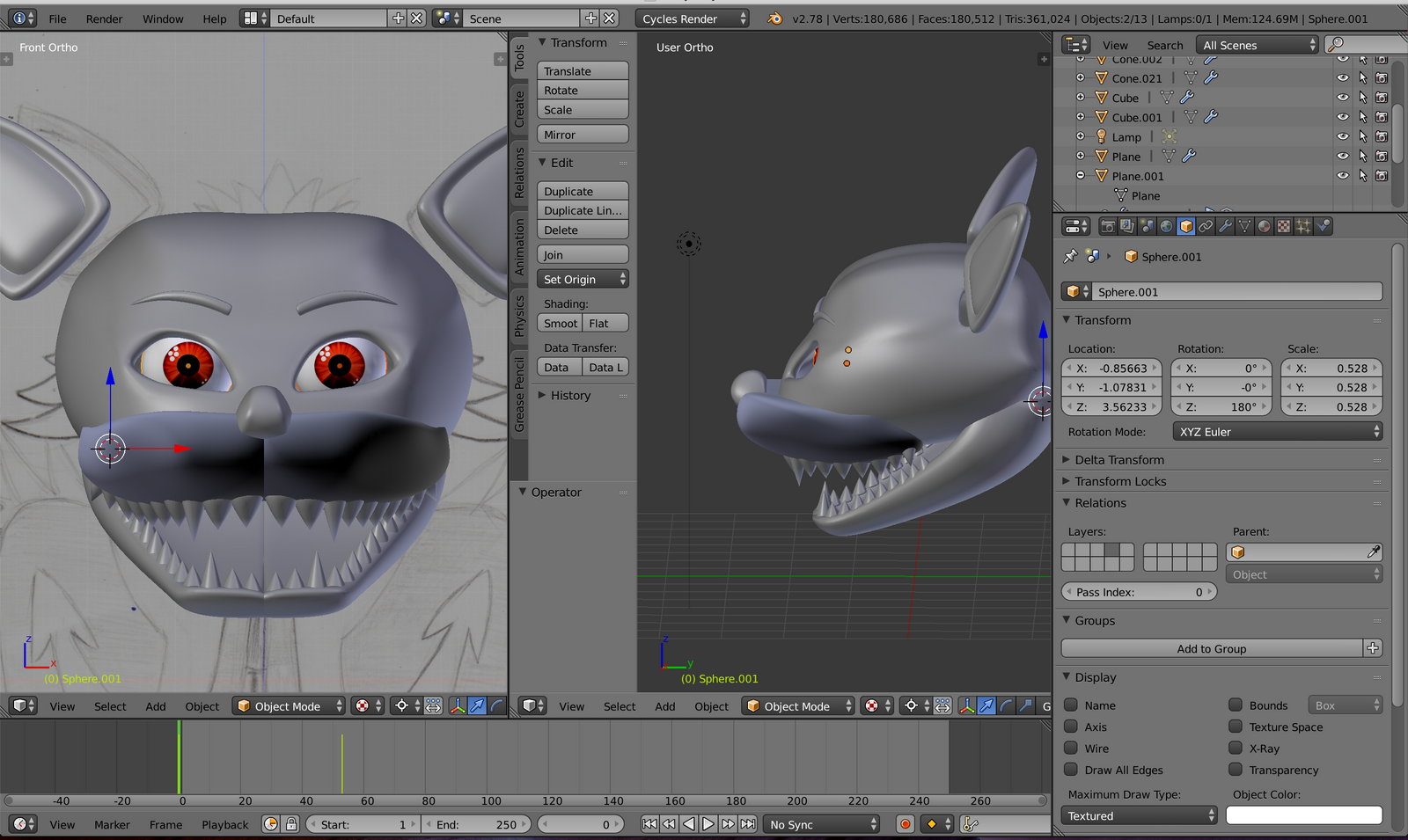Expand the Plane.001 tree item

[1081, 176]
